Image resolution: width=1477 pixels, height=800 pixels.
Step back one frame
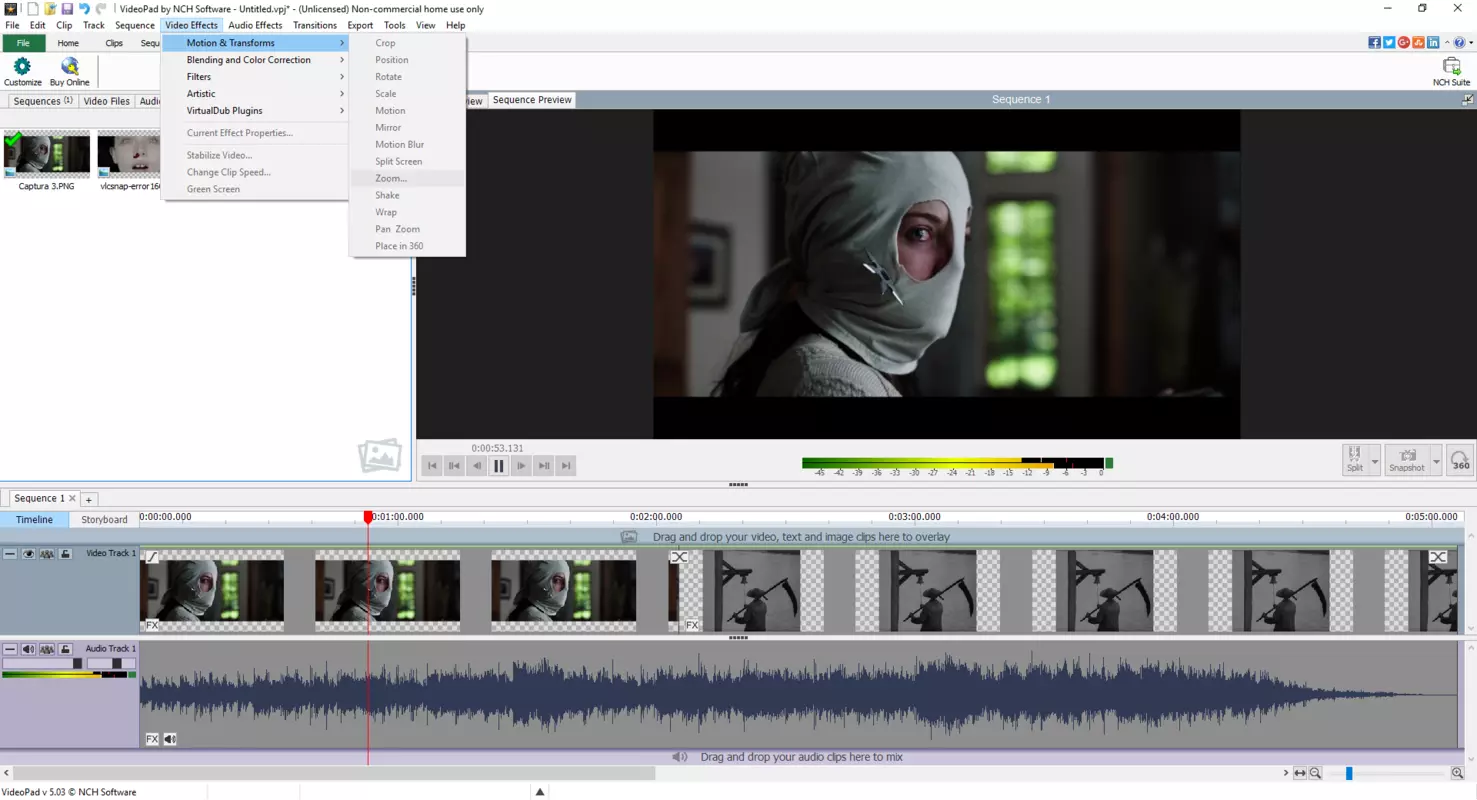(x=476, y=465)
